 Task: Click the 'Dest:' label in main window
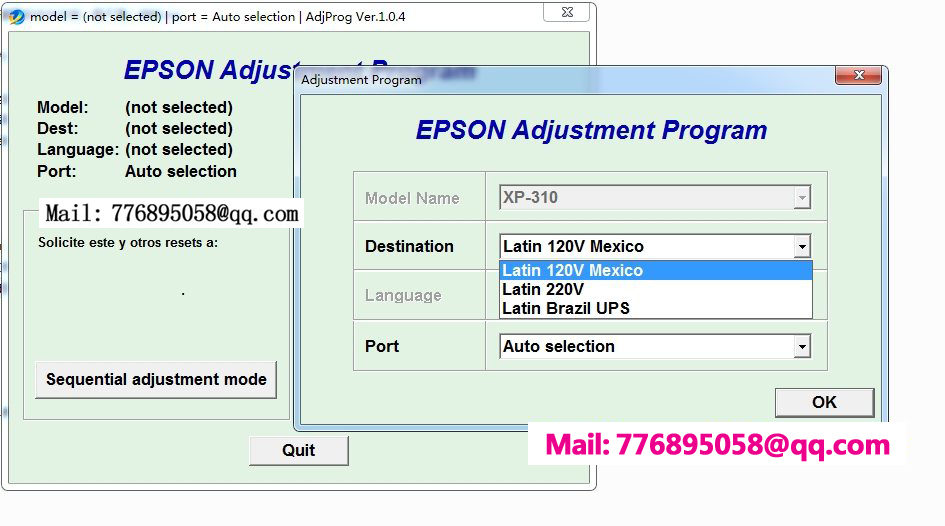57,128
